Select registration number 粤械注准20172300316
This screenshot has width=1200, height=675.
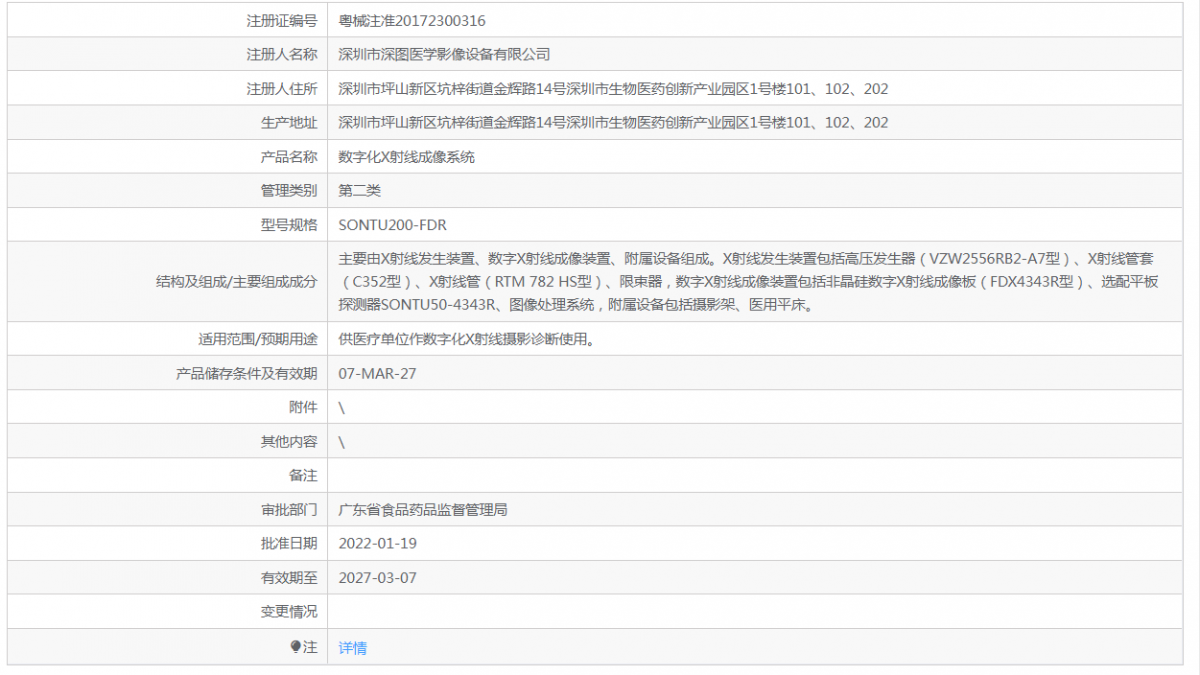click(x=412, y=21)
